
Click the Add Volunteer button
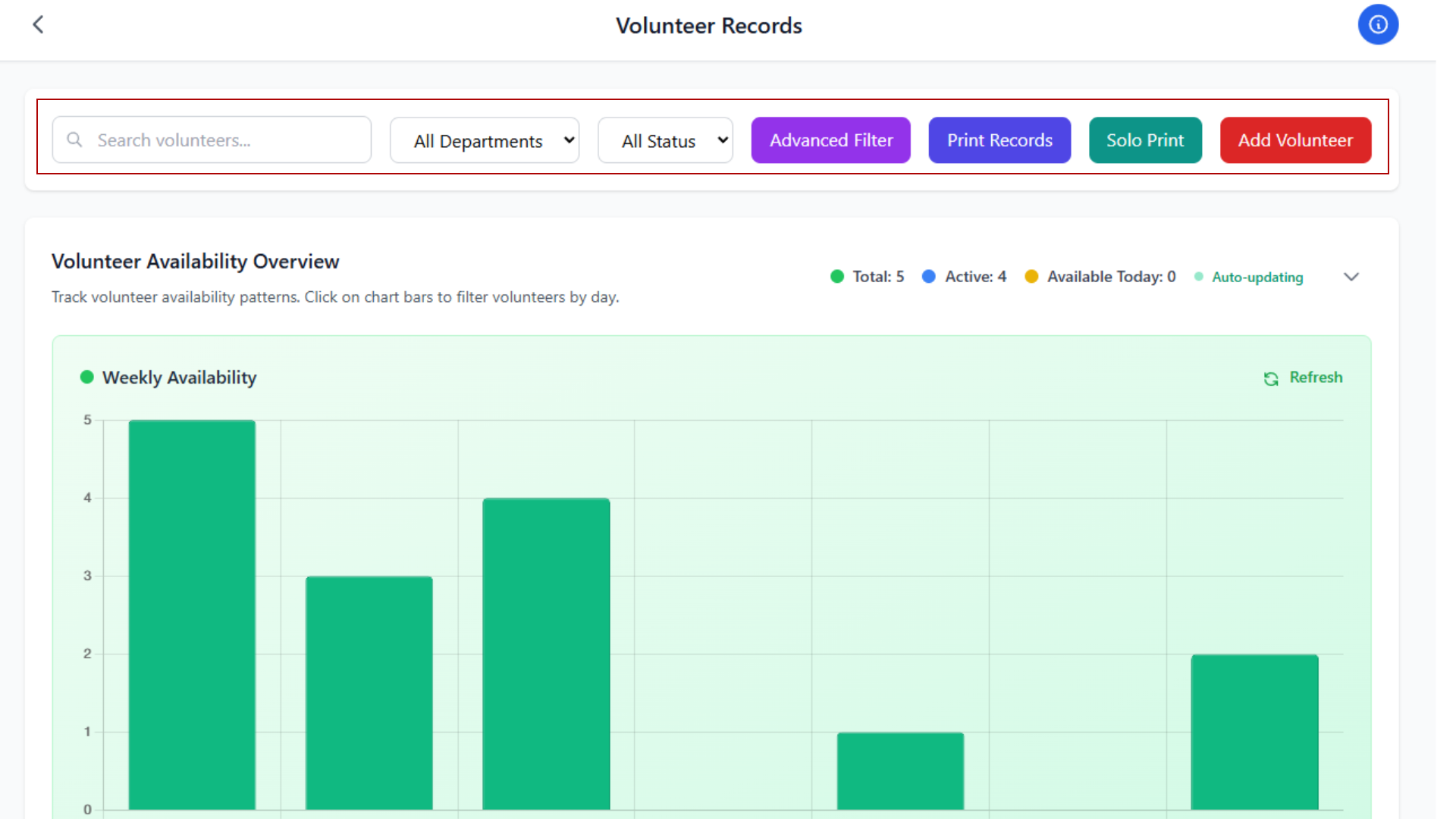pyautogui.click(x=1294, y=140)
